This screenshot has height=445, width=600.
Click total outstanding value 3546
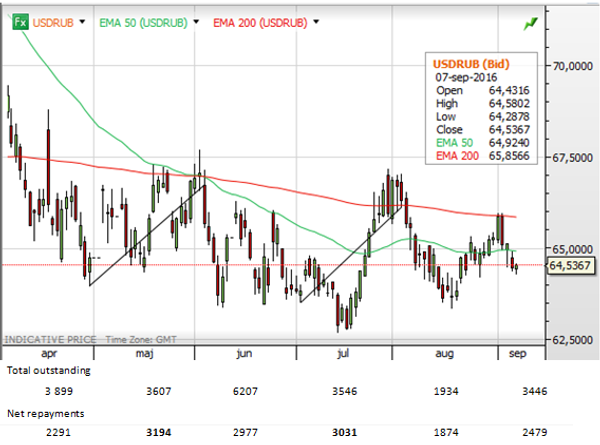pyautogui.click(x=344, y=391)
